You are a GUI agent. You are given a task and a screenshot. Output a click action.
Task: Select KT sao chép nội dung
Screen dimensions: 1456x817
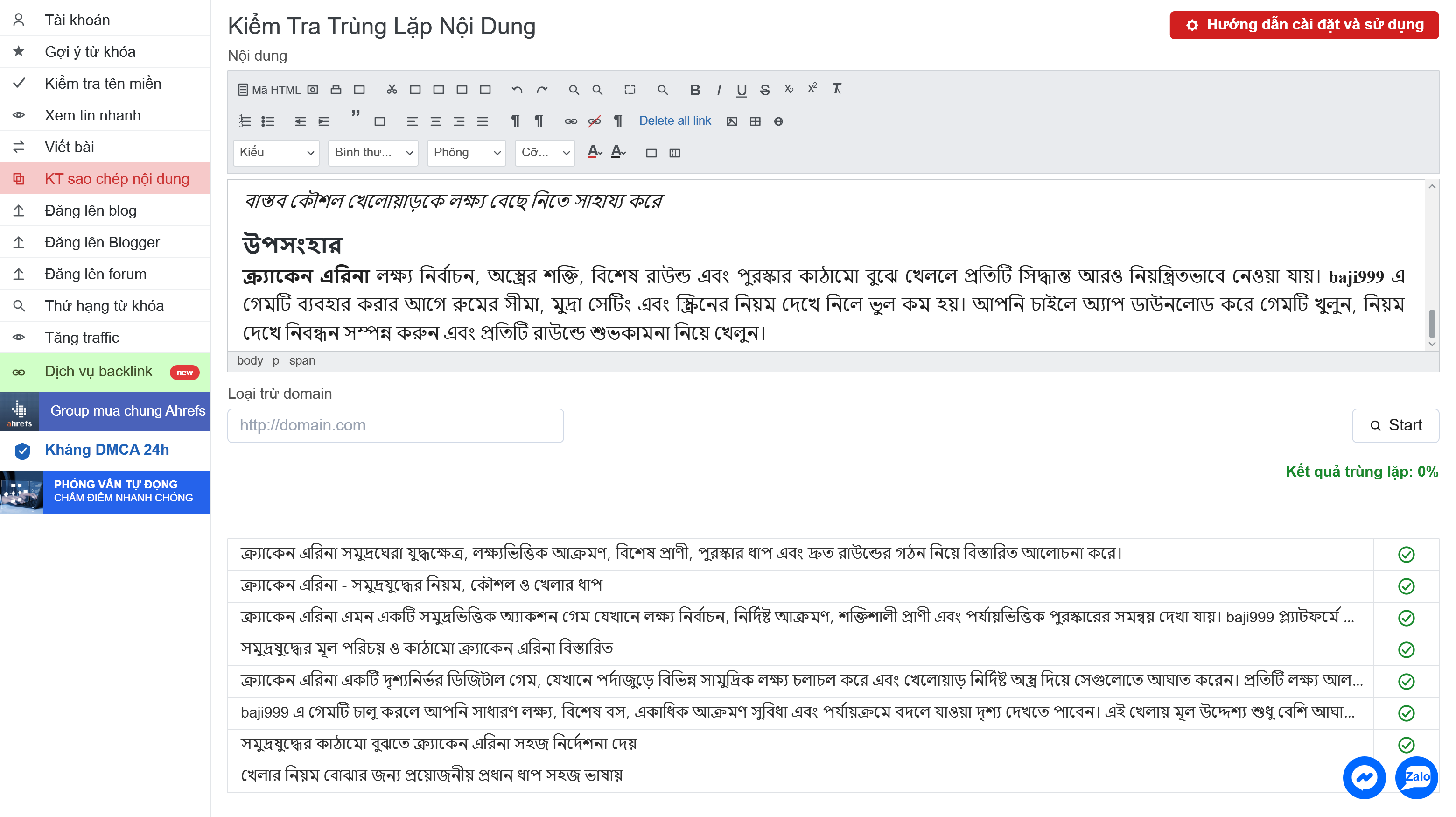click(105, 179)
